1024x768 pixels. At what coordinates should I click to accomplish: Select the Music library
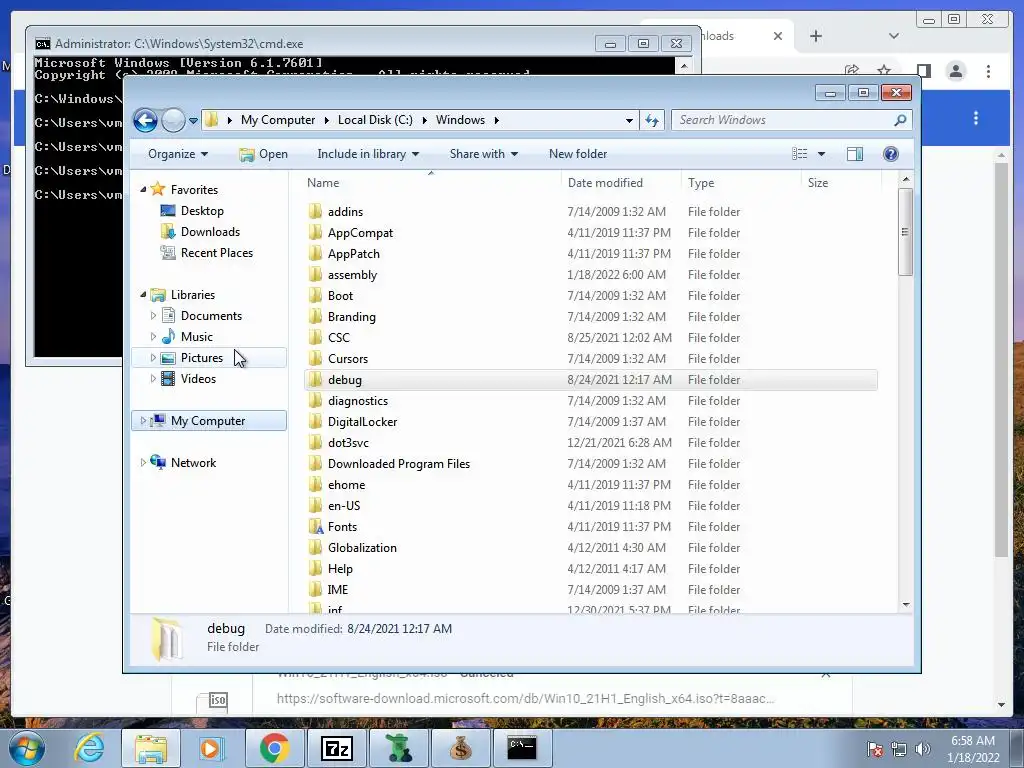pos(197,337)
